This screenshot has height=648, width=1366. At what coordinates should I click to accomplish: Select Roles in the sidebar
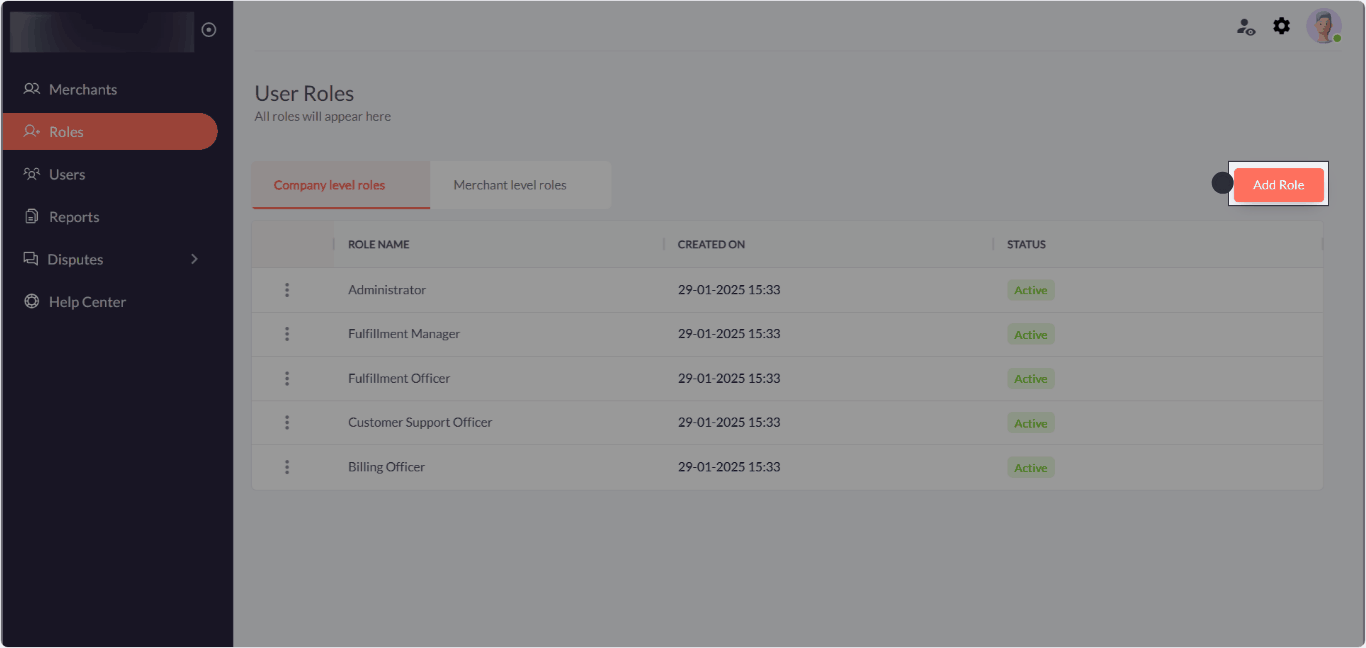coord(110,131)
